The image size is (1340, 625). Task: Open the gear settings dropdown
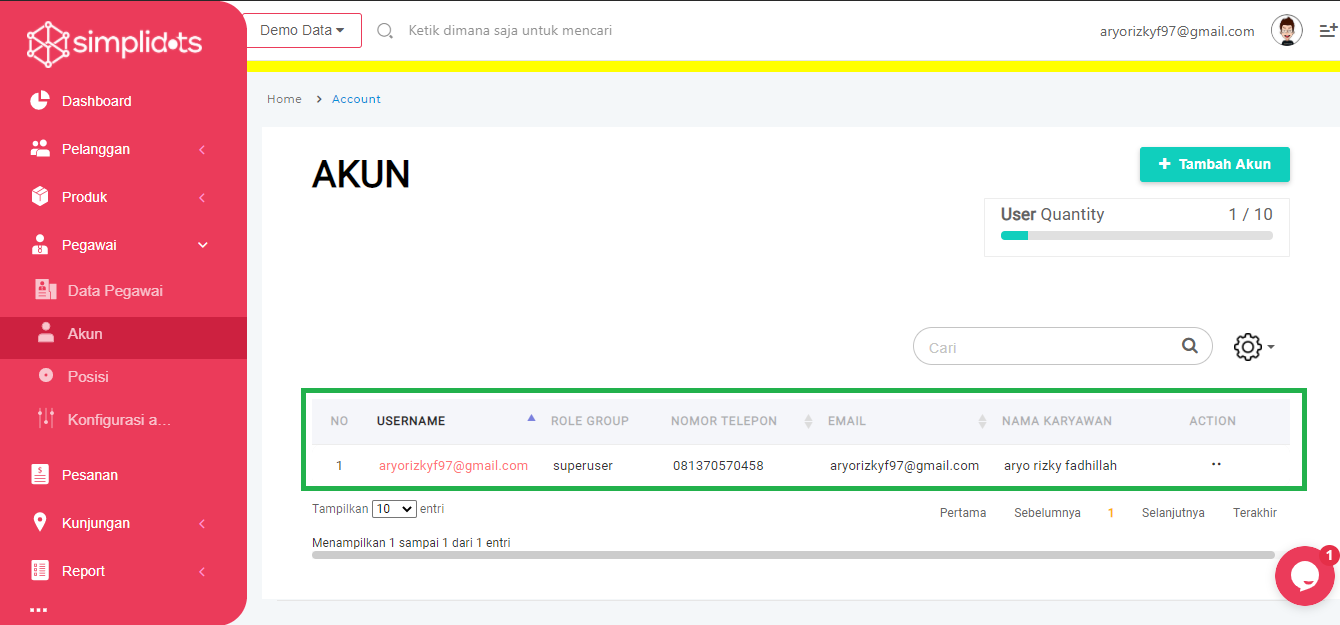1253,347
